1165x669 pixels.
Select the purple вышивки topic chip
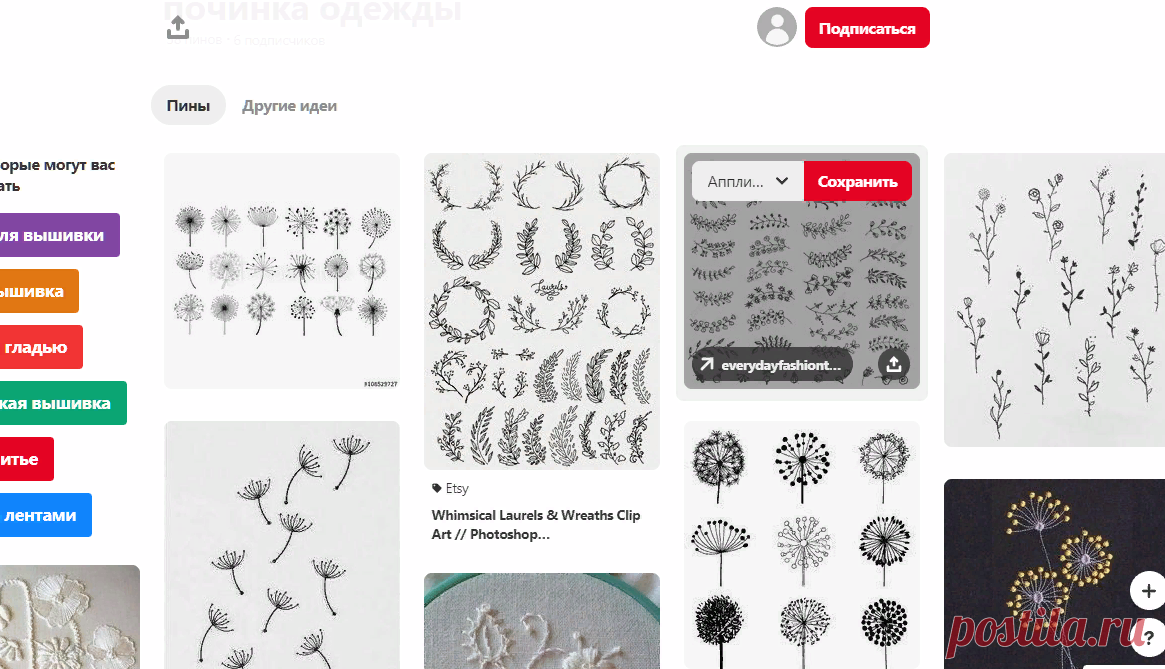click(59, 235)
